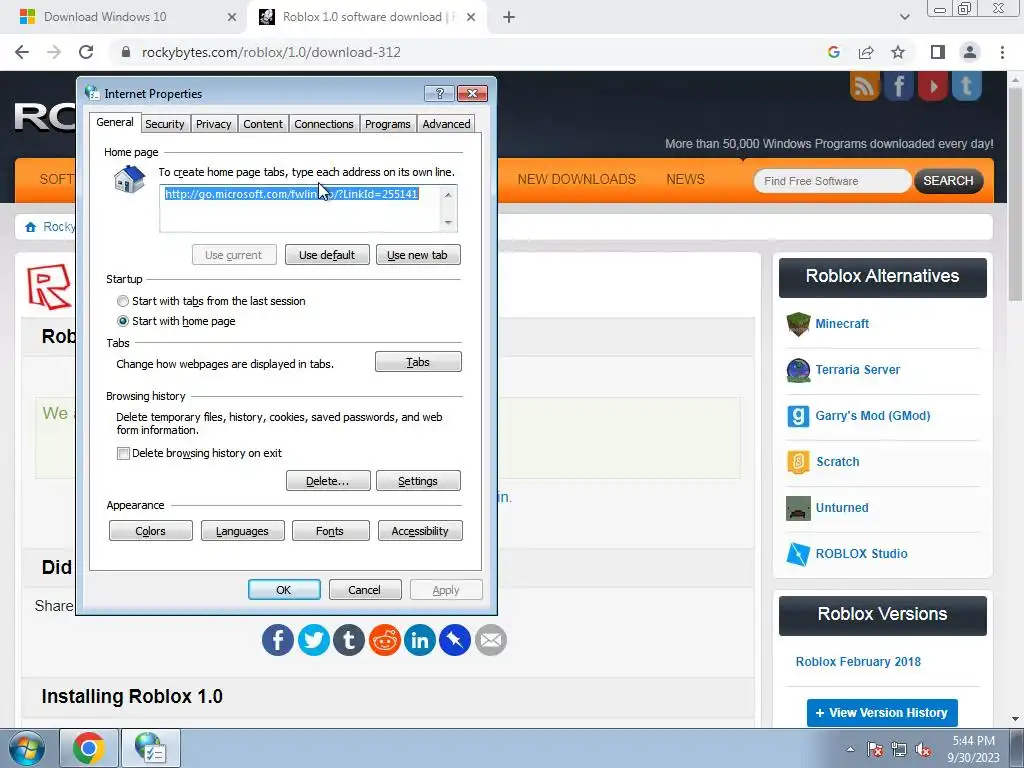
Task: Click Chrome icon in the taskbar
Action: [89, 748]
